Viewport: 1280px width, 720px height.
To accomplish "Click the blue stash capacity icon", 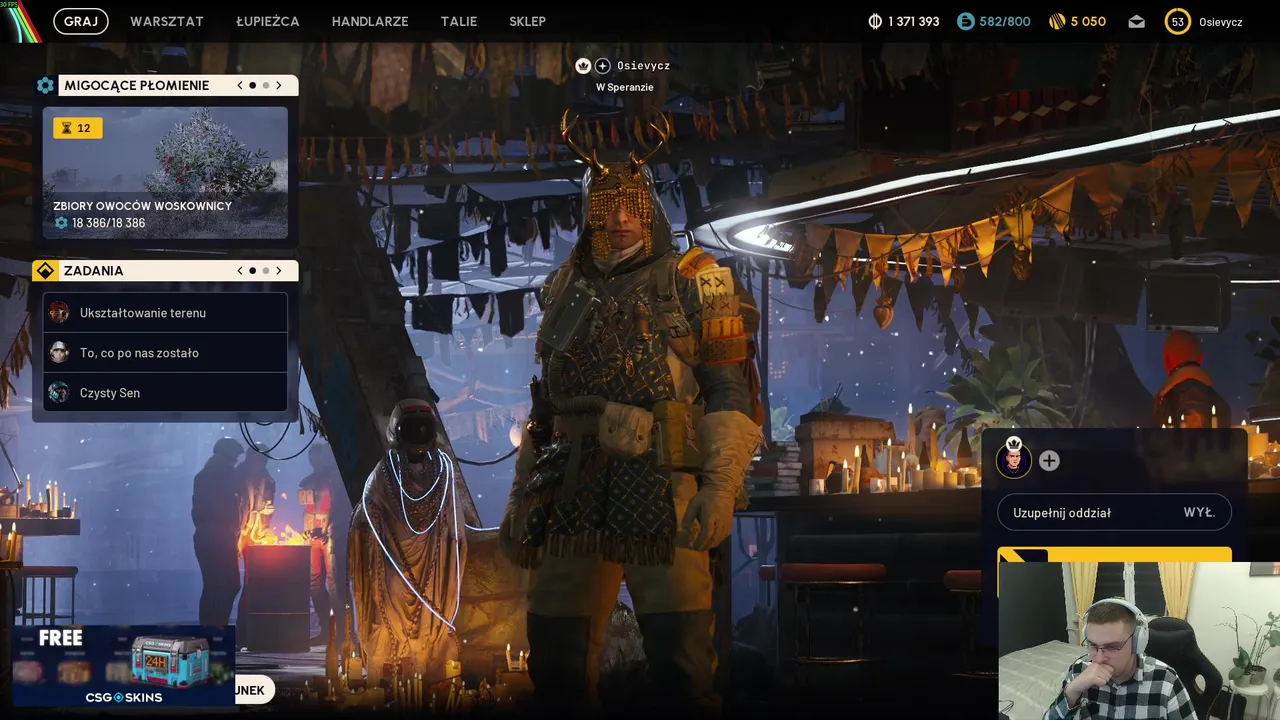I will (x=965, y=21).
